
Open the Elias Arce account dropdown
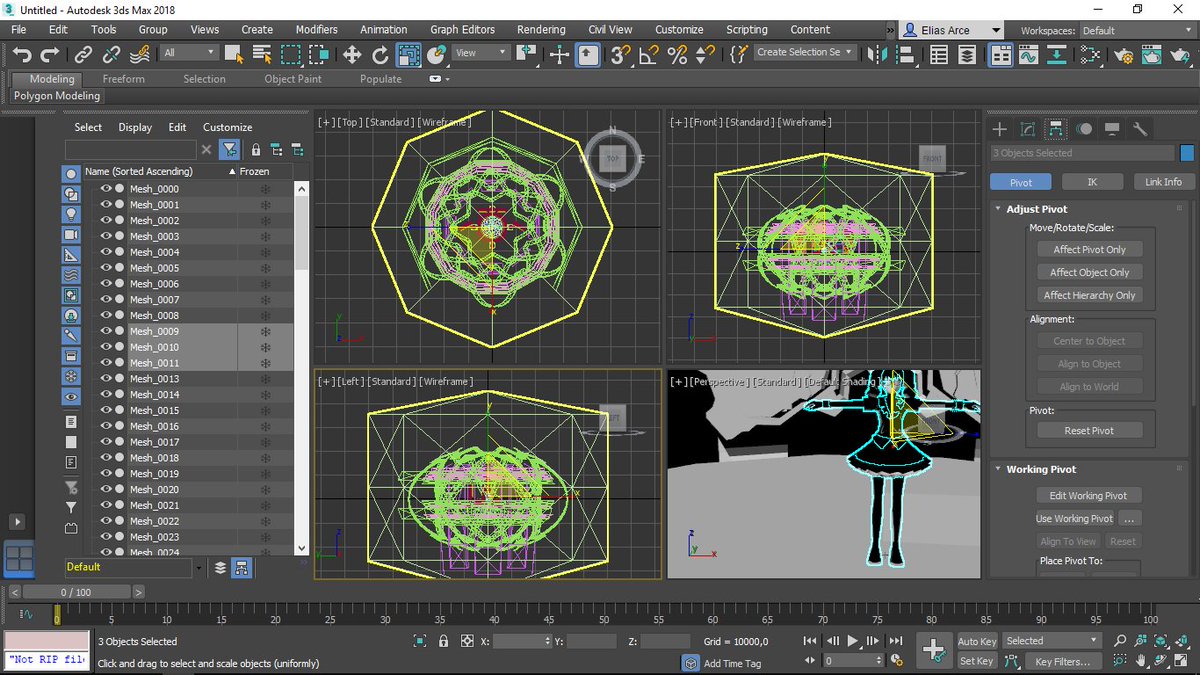pos(951,31)
